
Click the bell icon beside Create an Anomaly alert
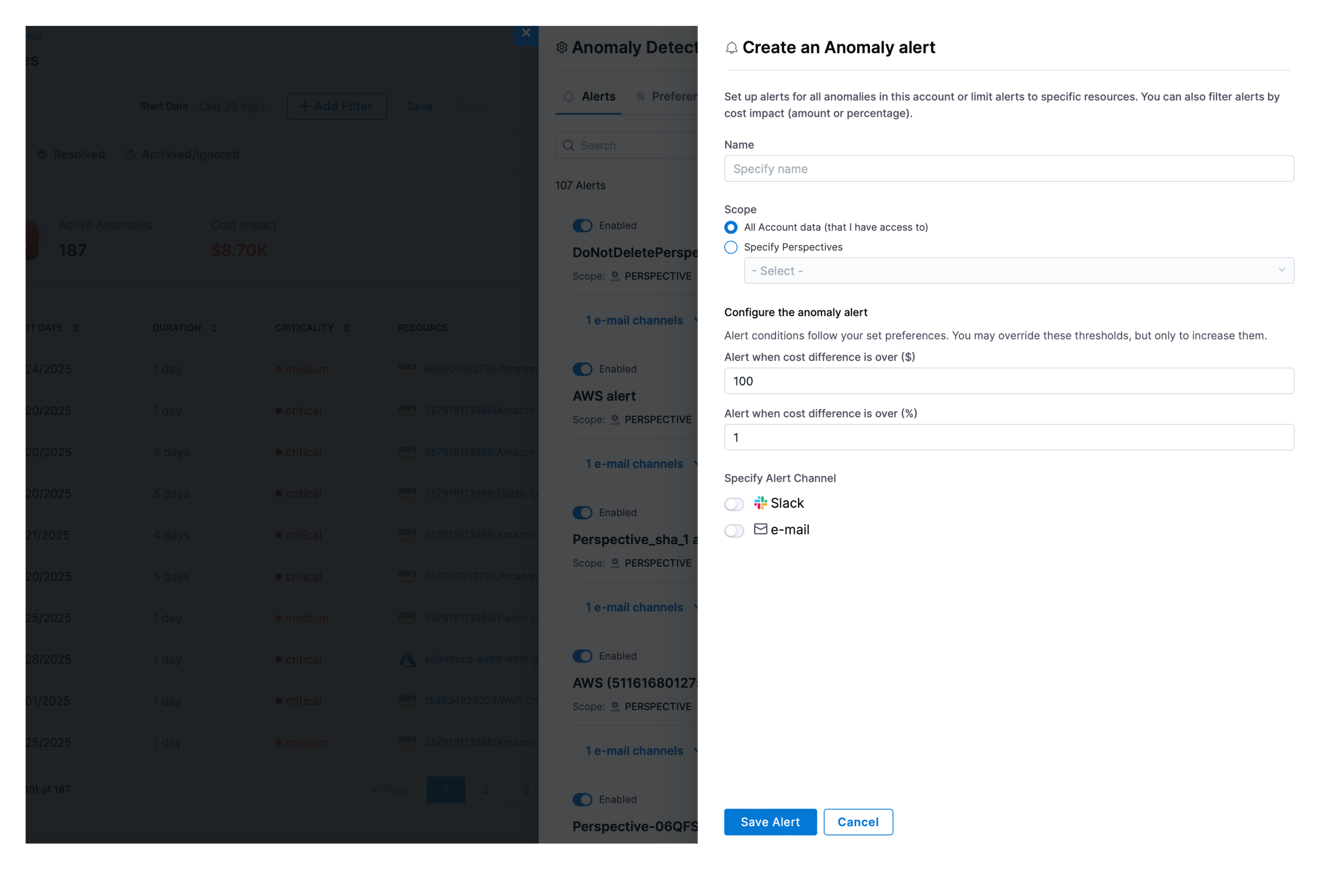pos(731,48)
